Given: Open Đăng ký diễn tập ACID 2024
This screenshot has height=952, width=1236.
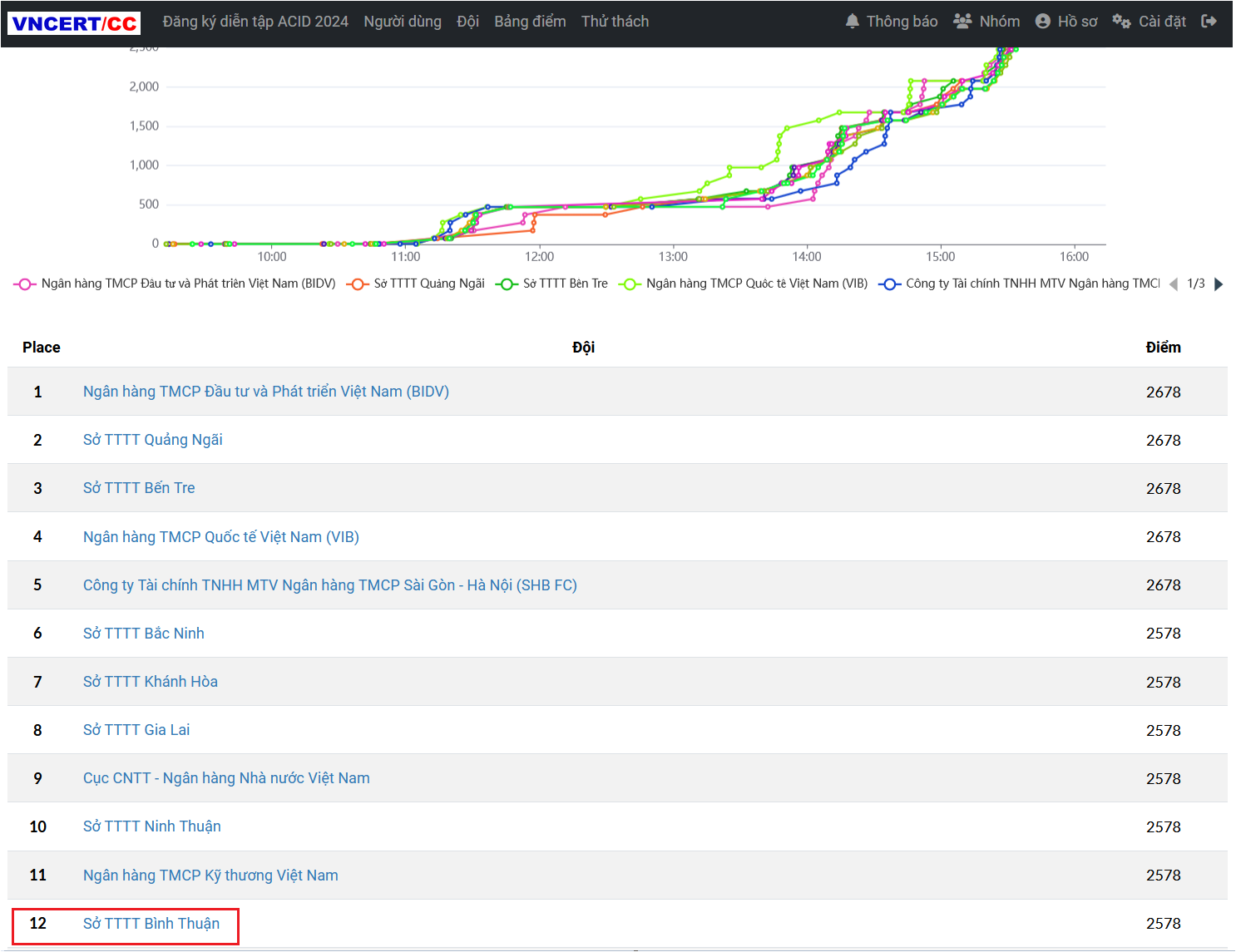Looking at the screenshot, I should [255, 22].
